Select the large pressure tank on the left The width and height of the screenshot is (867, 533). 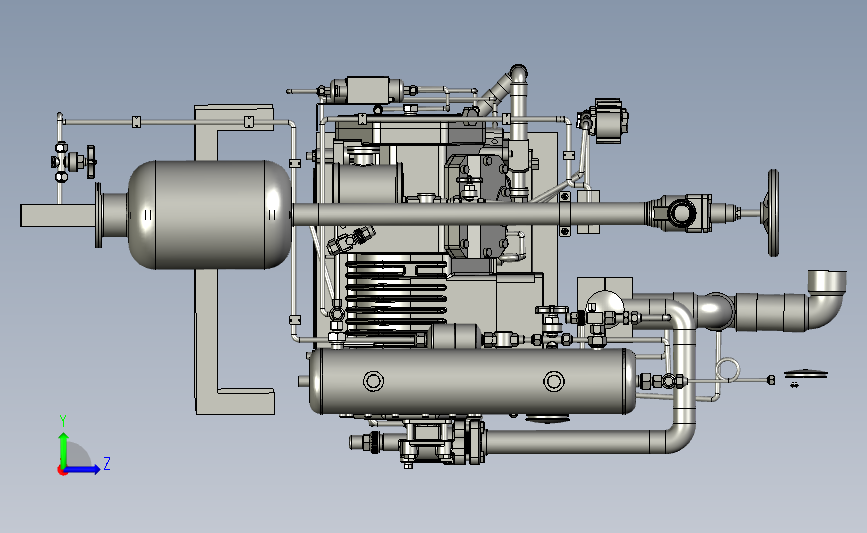coord(210,215)
